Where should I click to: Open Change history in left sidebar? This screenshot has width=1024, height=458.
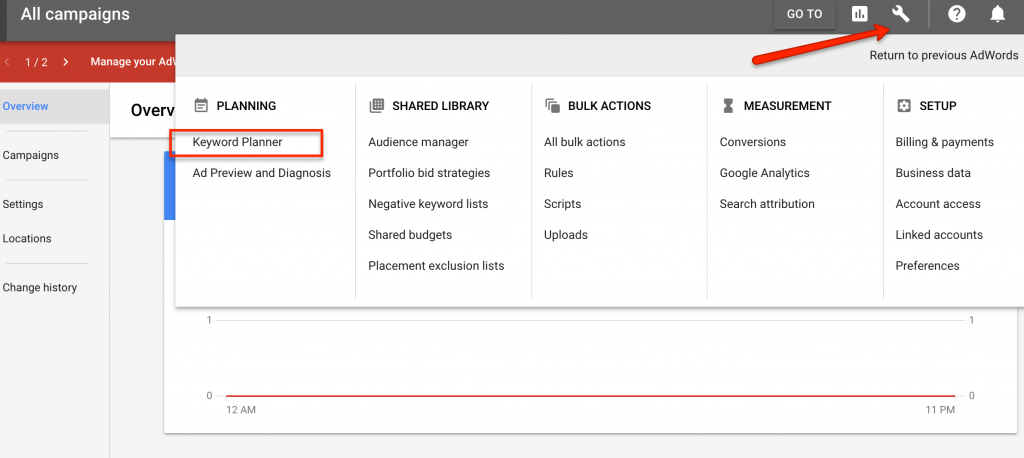coord(40,287)
